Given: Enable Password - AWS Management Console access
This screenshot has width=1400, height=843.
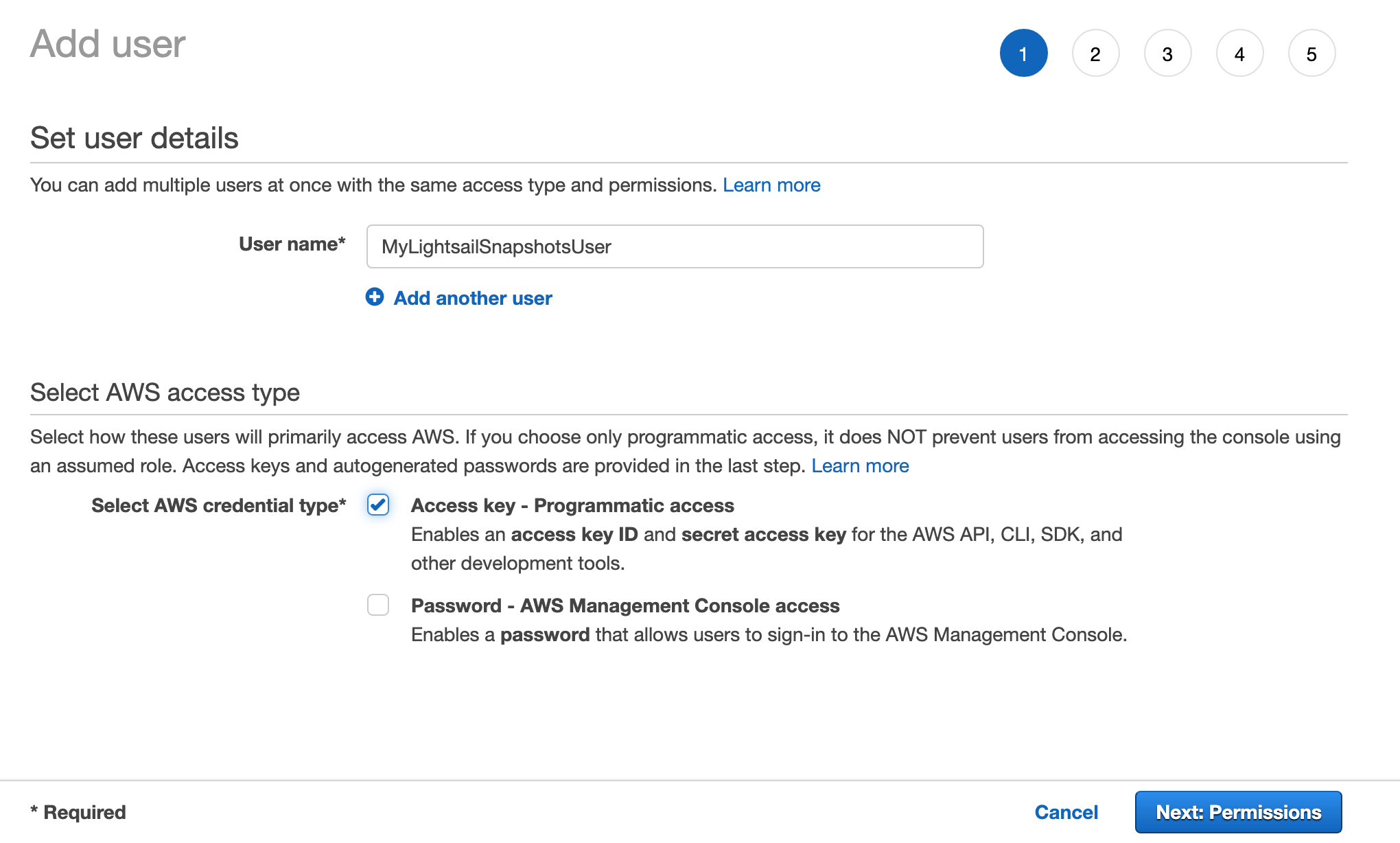Looking at the screenshot, I should click(x=378, y=605).
